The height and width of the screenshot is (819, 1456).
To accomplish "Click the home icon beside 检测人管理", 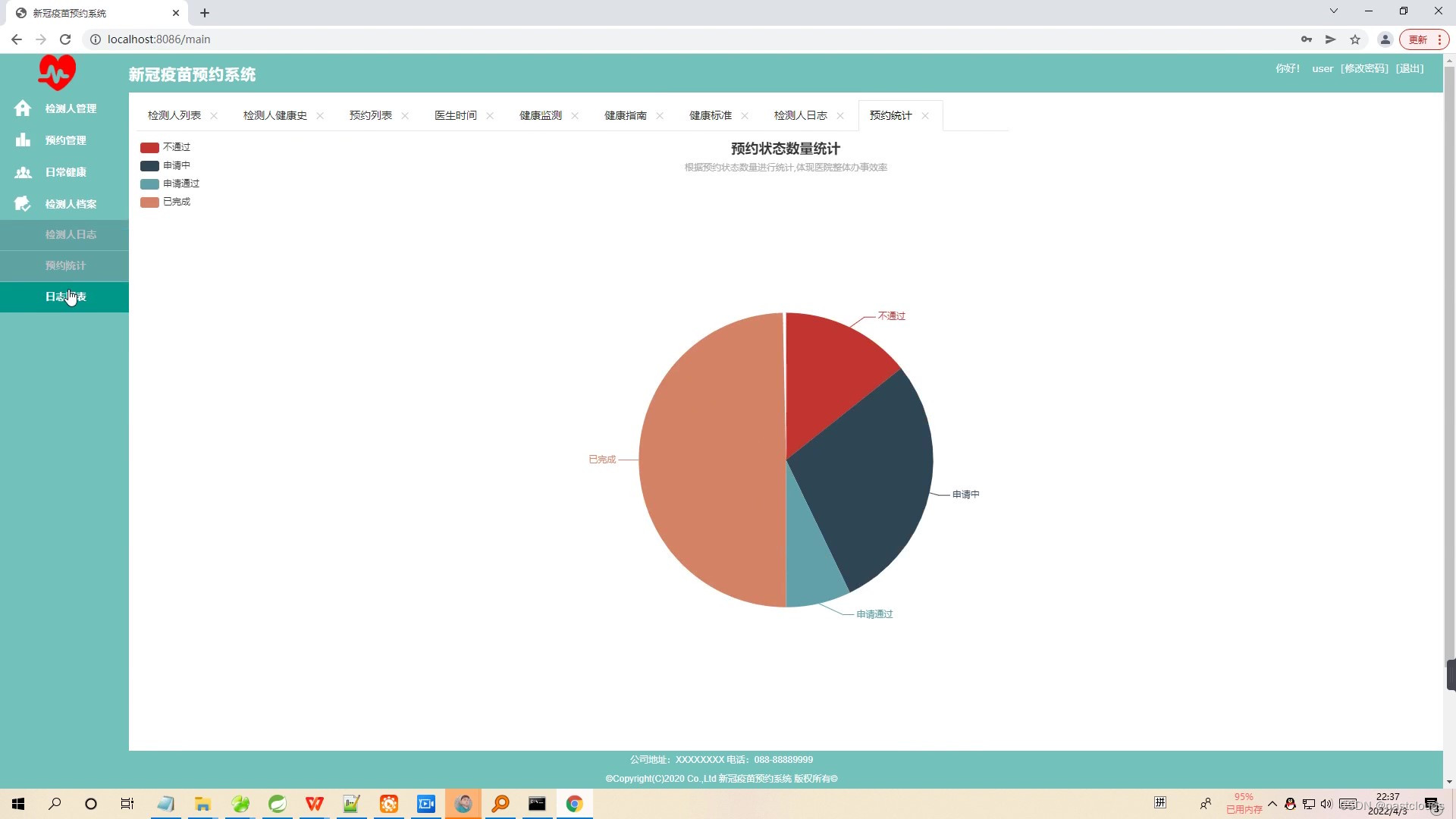I will pyautogui.click(x=23, y=108).
